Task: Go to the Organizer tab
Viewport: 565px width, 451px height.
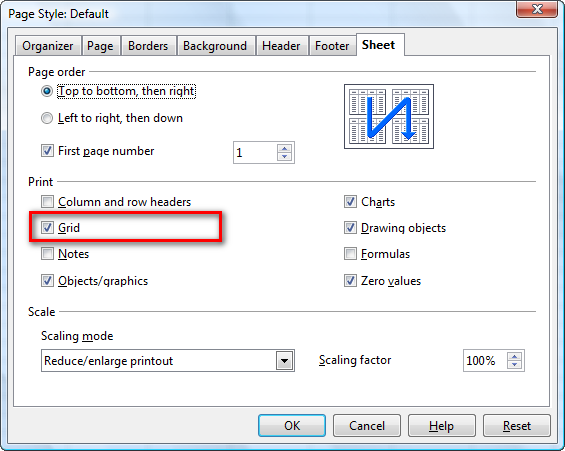Action: pos(48,46)
